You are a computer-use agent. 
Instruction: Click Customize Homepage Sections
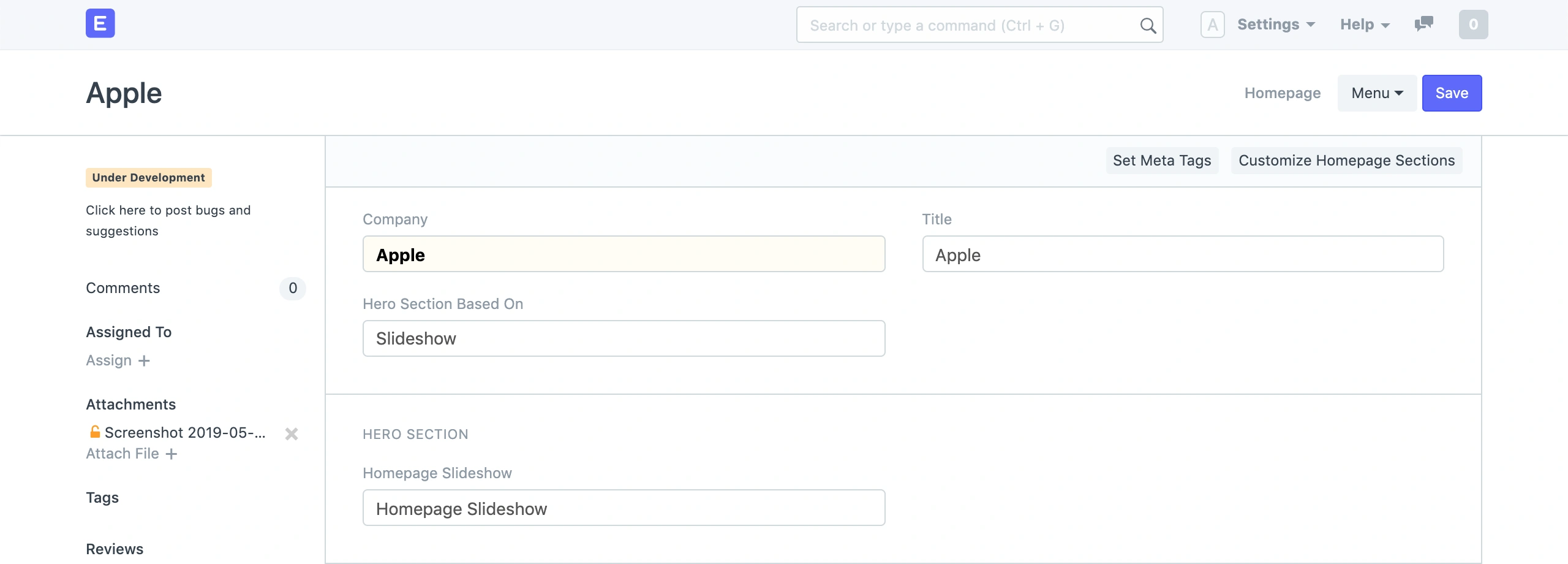coord(1346,161)
